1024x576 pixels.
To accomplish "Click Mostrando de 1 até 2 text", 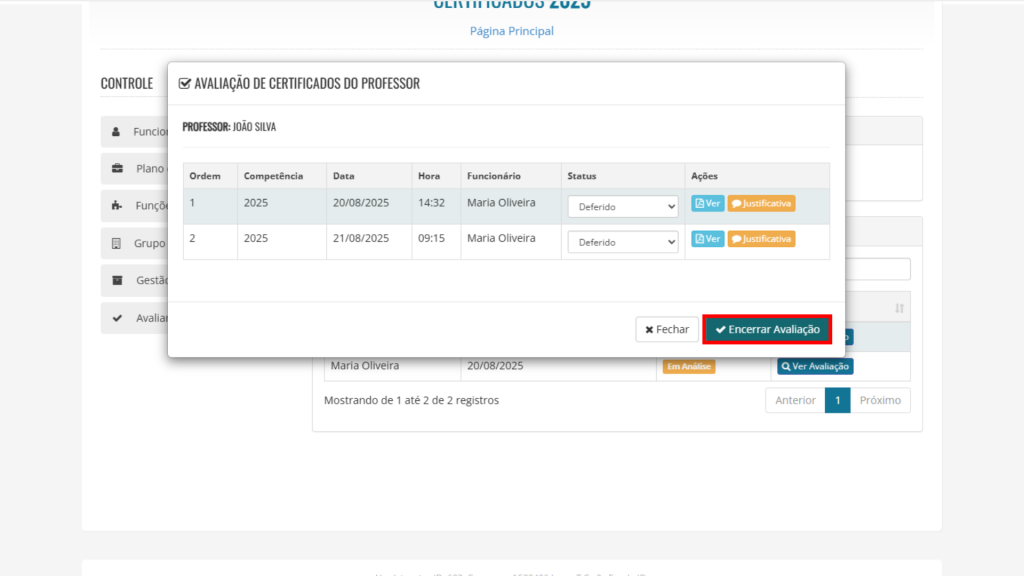I will [411, 400].
